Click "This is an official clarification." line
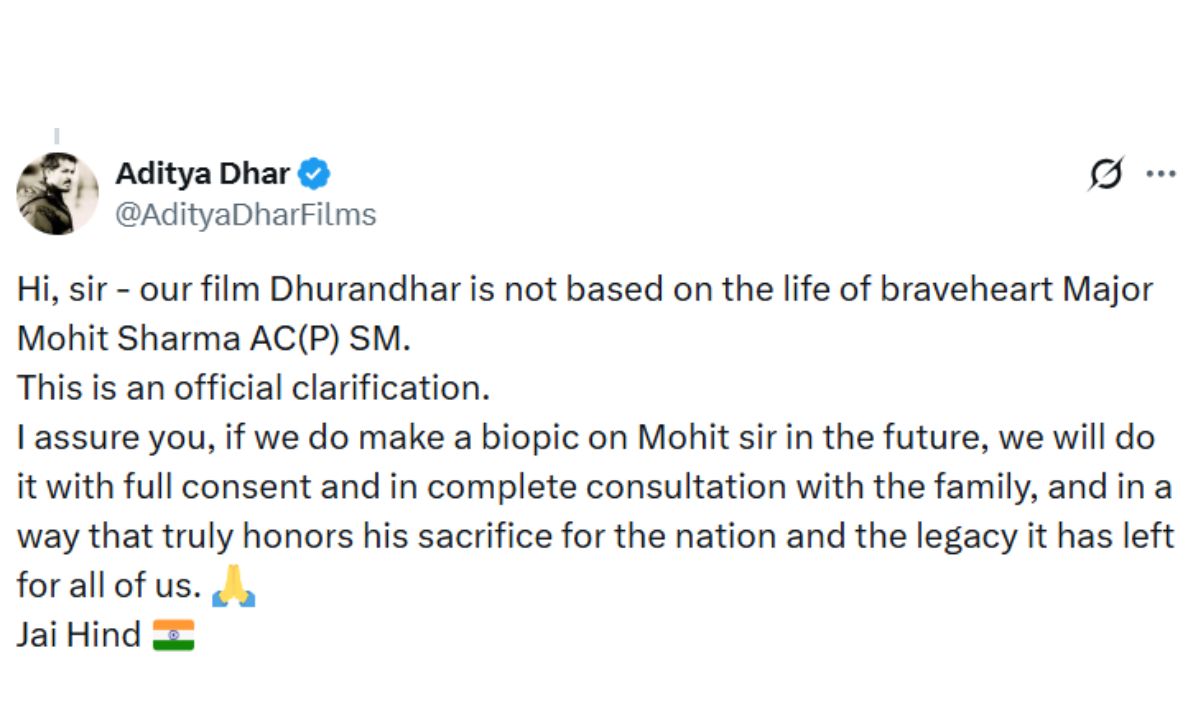Image resolution: width=1200 pixels, height=720 pixels. pyautogui.click(x=253, y=388)
